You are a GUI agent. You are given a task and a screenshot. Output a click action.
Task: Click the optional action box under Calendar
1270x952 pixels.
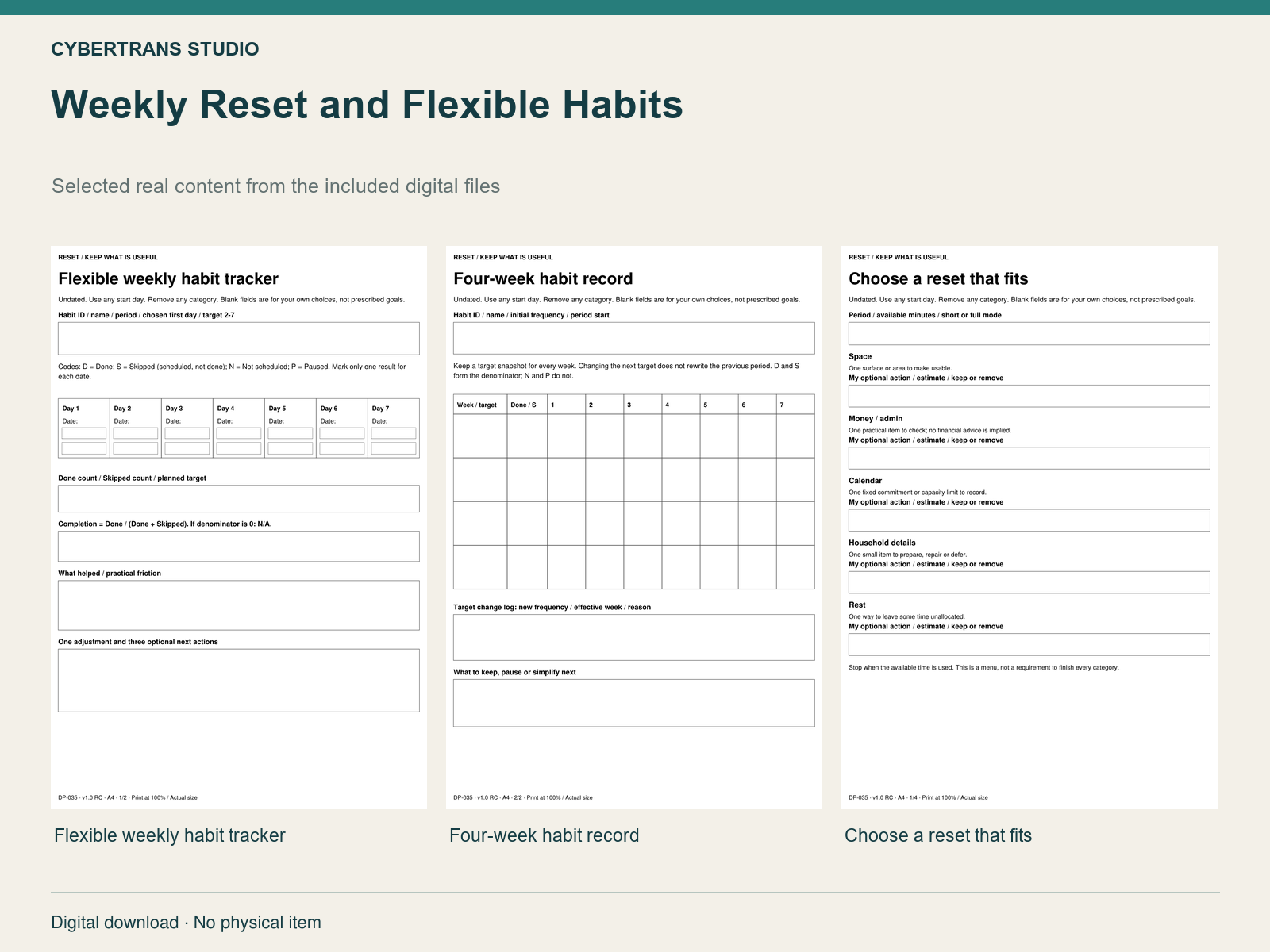click(x=1029, y=520)
